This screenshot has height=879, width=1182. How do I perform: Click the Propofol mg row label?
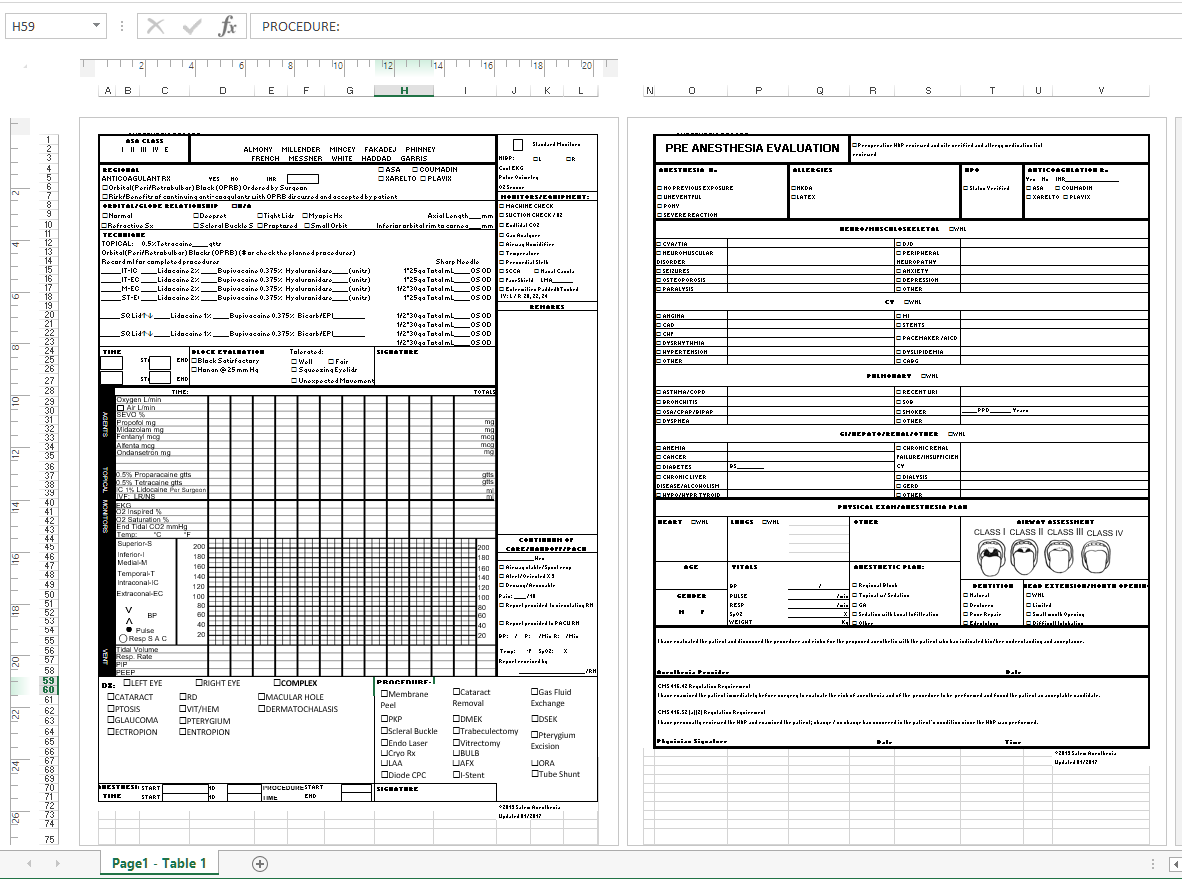(136, 423)
